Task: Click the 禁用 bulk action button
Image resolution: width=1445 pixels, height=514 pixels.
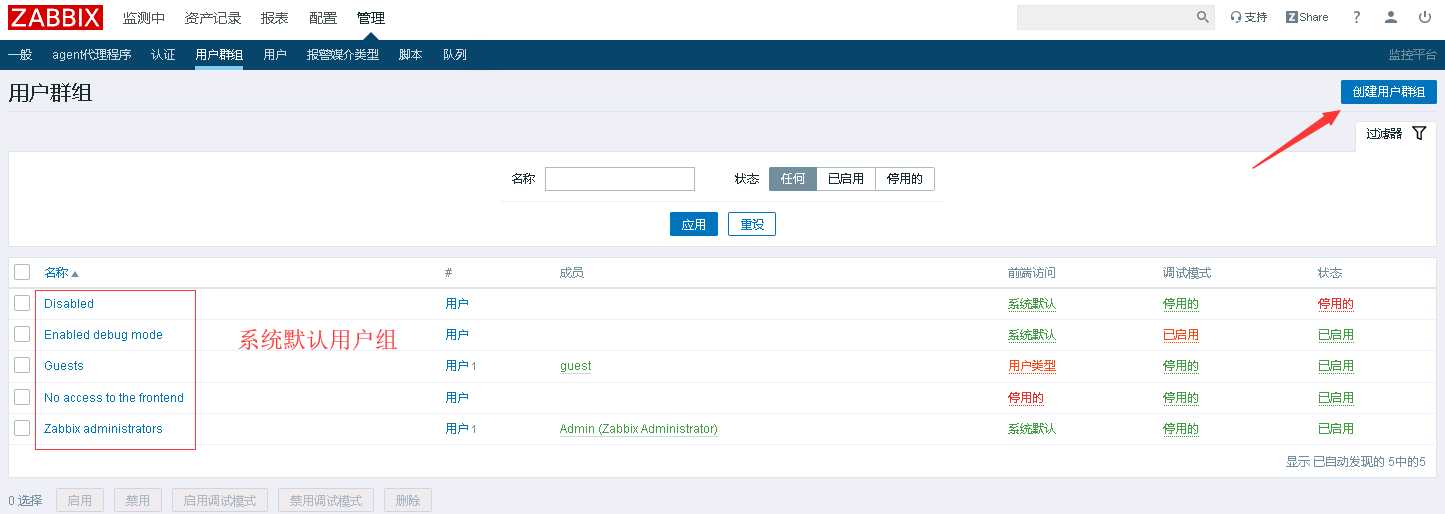Action: (x=138, y=500)
